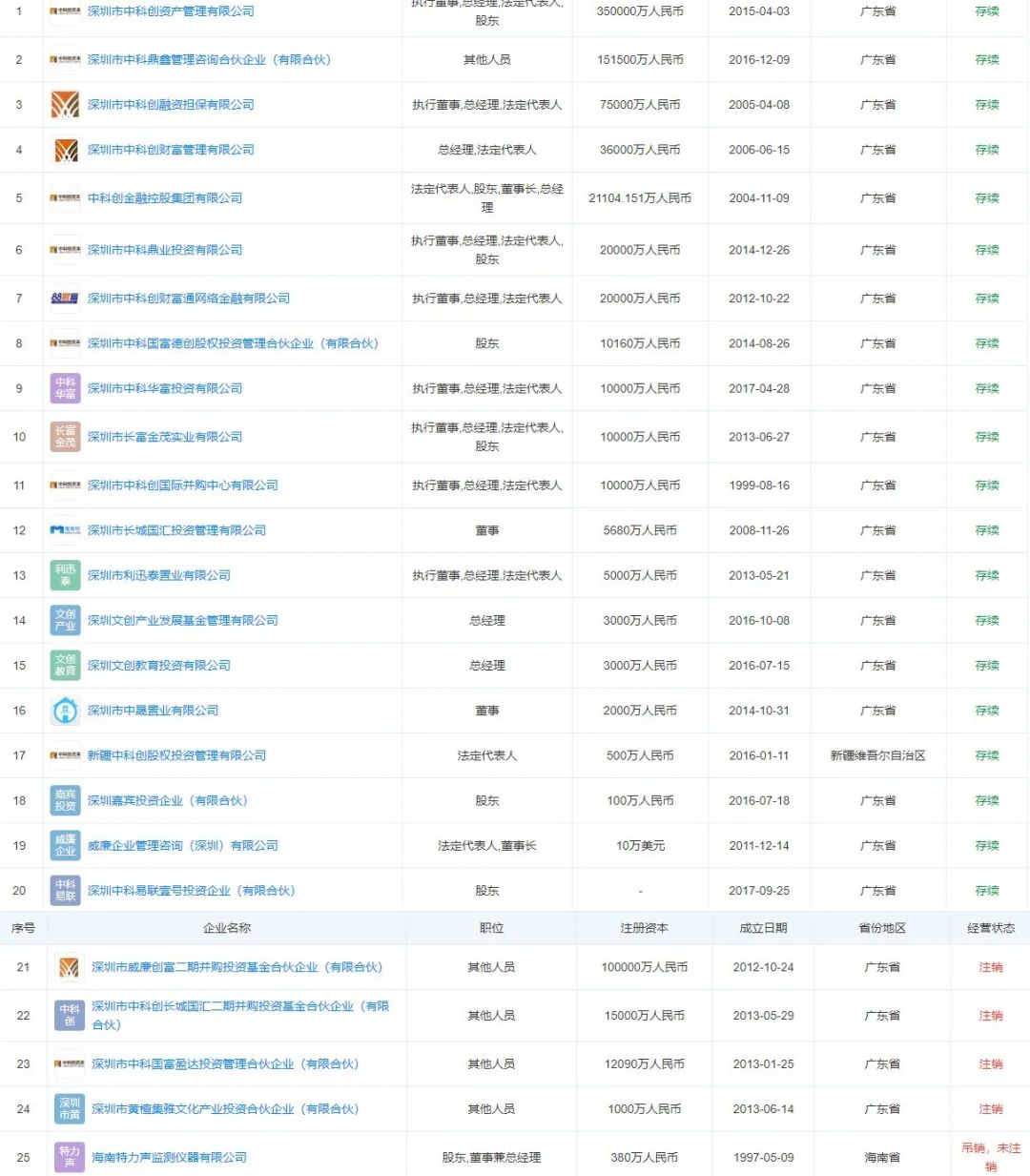Click the red 注销 status in row 21
The height and width of the screenshot is (1176, 1030).
point(991,967)
